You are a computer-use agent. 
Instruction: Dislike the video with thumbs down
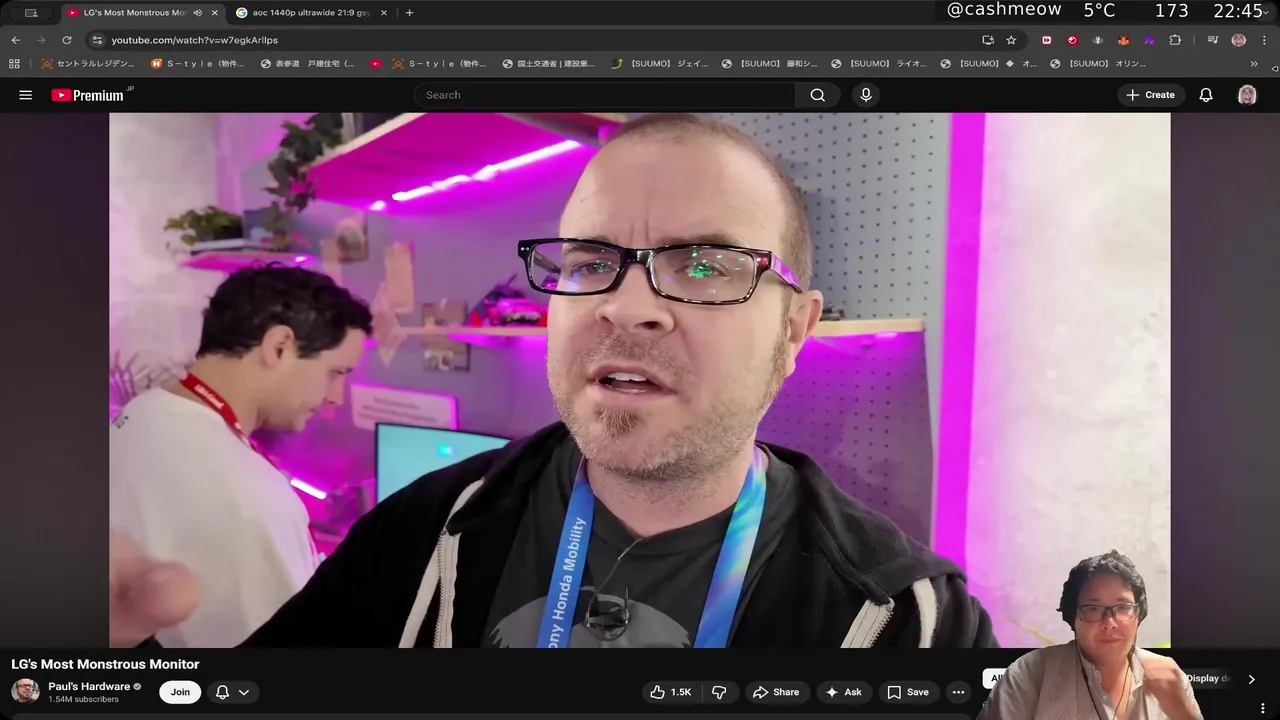pos(719,692)
